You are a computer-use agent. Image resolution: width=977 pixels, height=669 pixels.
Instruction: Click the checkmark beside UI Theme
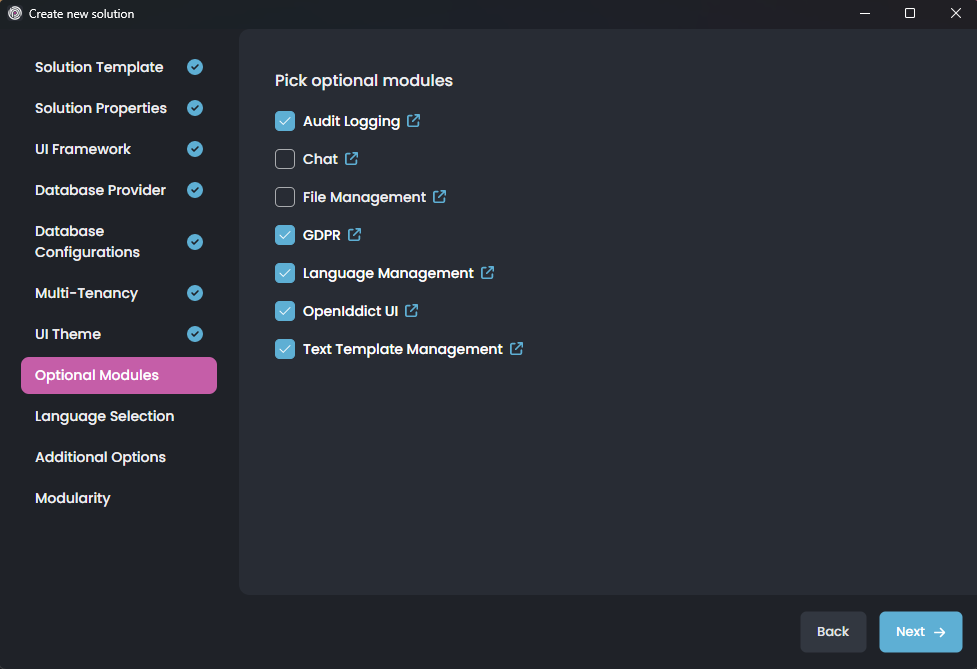[x=194, y=333]
